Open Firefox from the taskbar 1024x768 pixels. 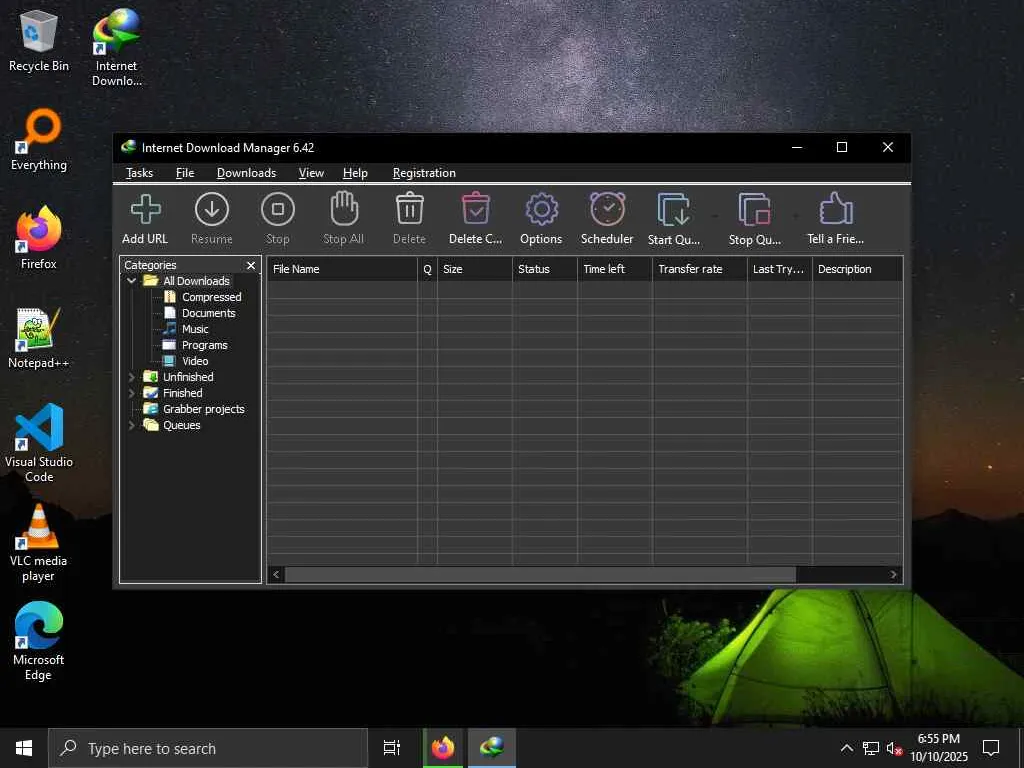(x=442, y=748)
